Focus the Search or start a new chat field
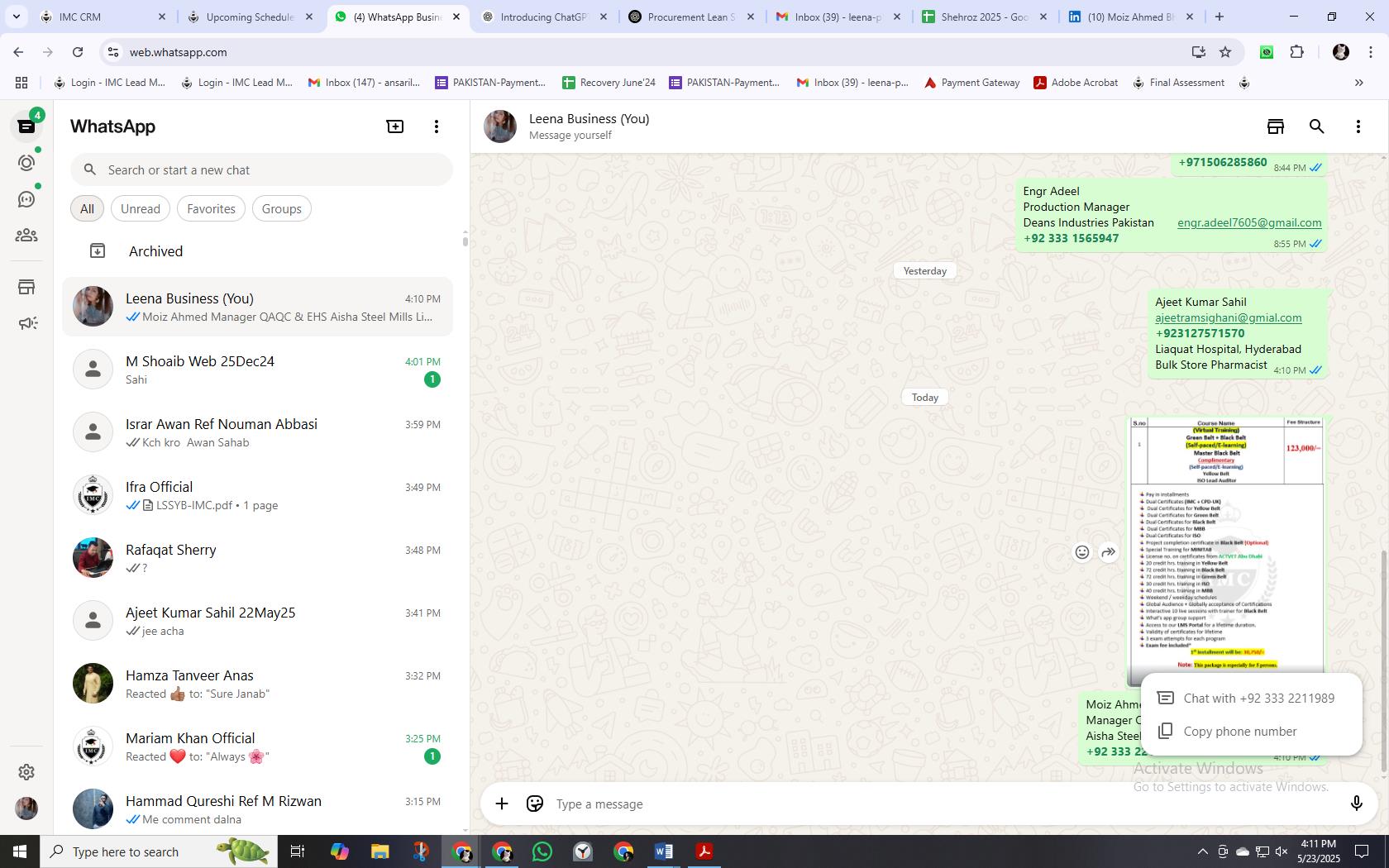 click(261, 169)
